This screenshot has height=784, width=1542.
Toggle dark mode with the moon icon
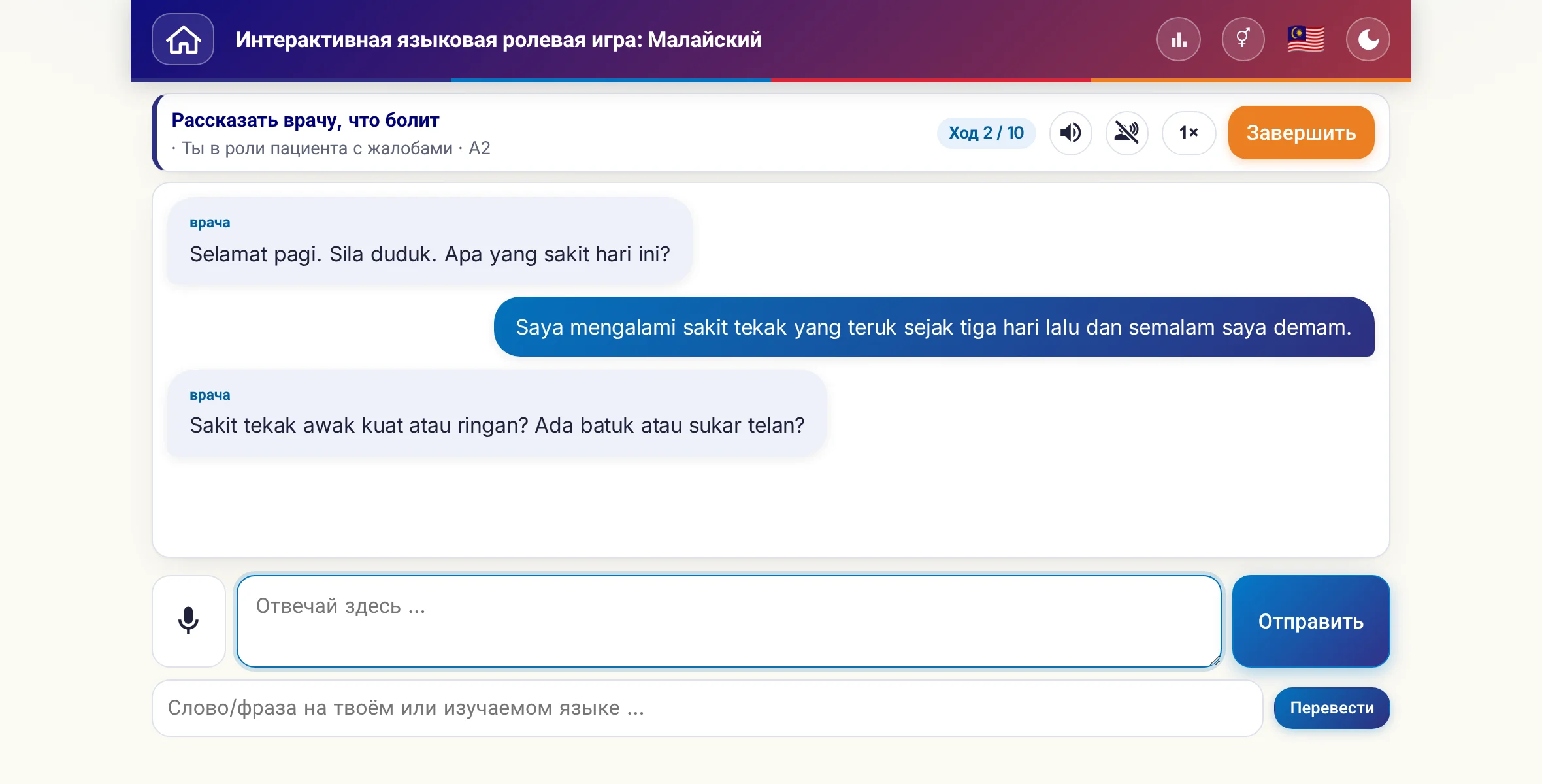[x=1368, y=39]
